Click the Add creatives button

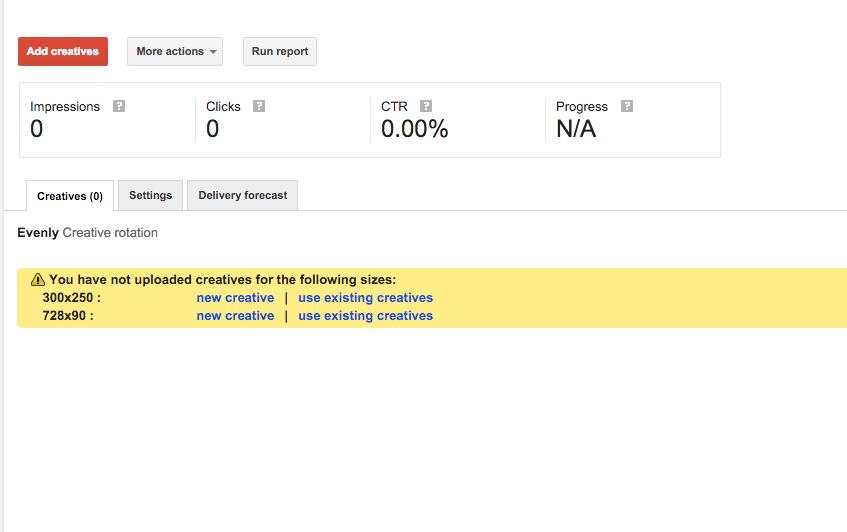(x=63, y=52)
